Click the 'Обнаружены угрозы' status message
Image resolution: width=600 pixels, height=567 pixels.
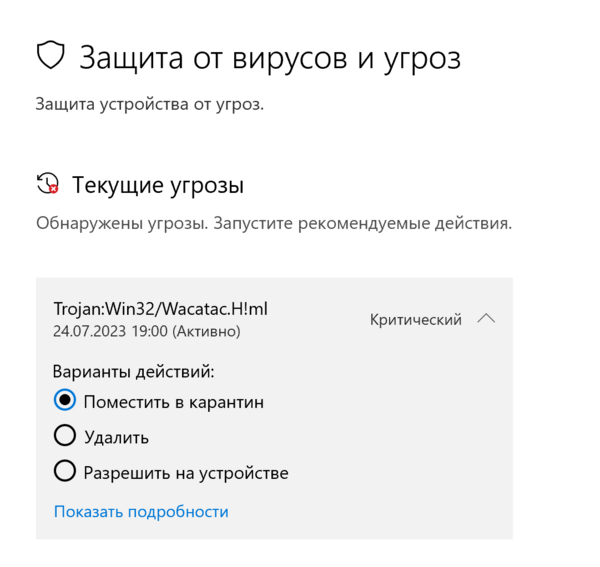click(x=120, y=222)
